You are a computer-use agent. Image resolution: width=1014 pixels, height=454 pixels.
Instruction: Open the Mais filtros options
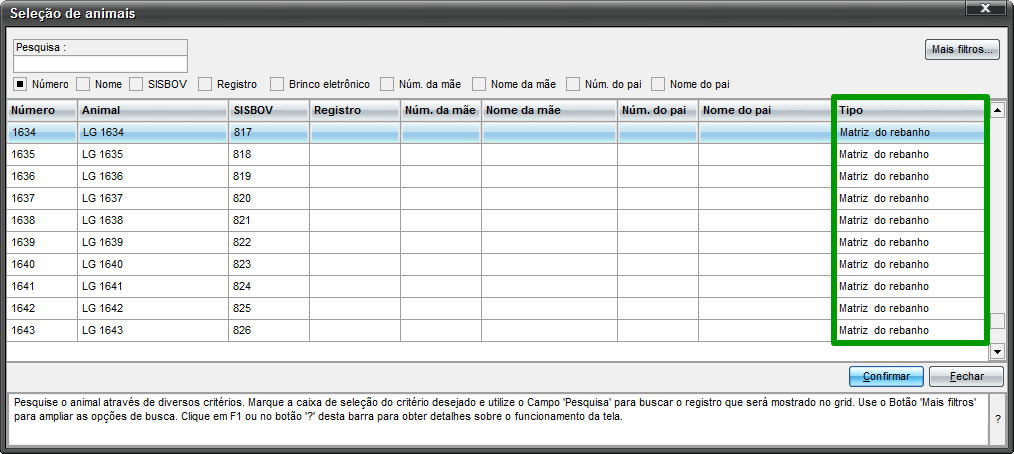pyautogui.click(x=962, y=49)
